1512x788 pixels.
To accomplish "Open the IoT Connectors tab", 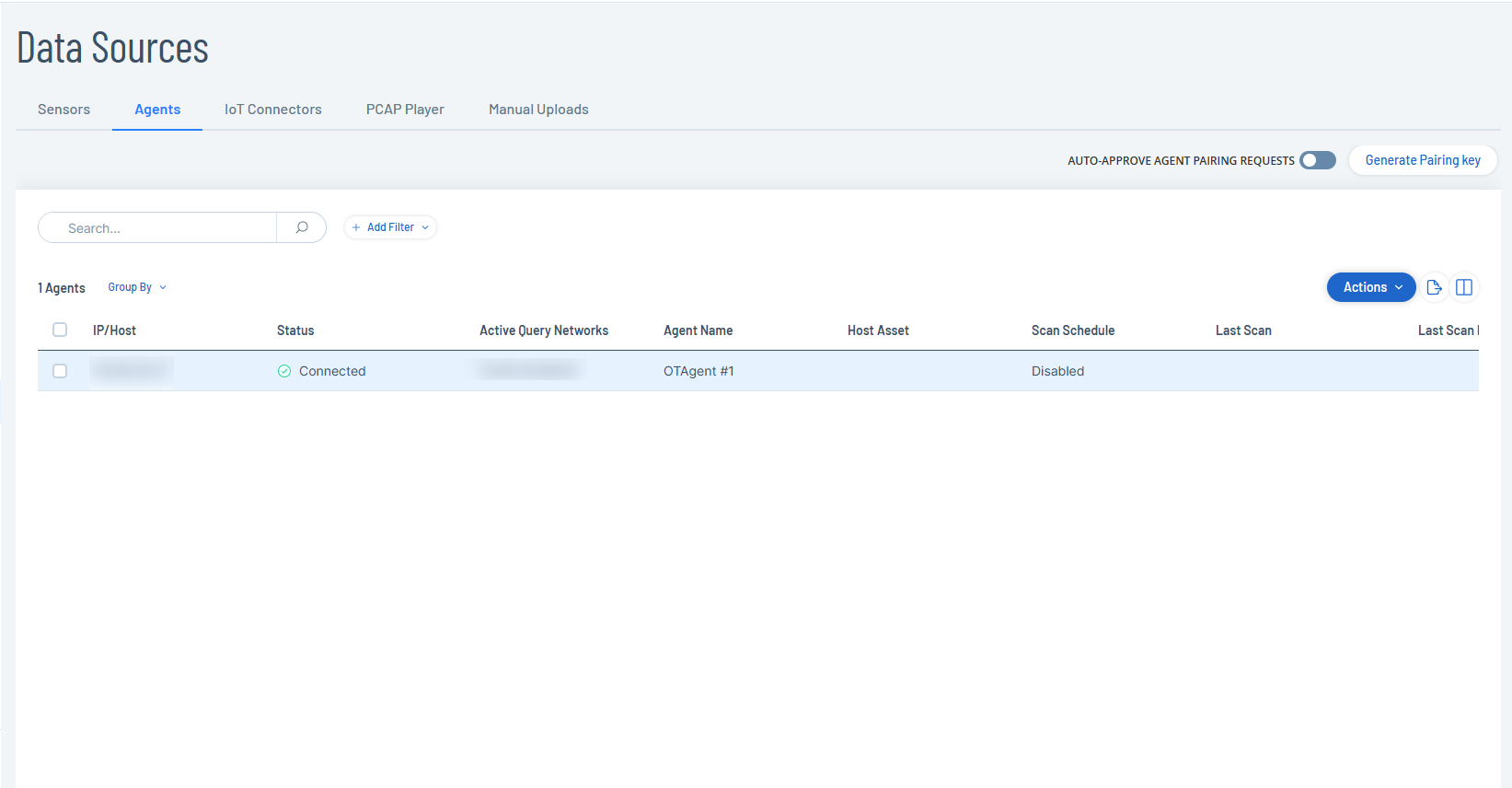I will (x=273, y=110).
